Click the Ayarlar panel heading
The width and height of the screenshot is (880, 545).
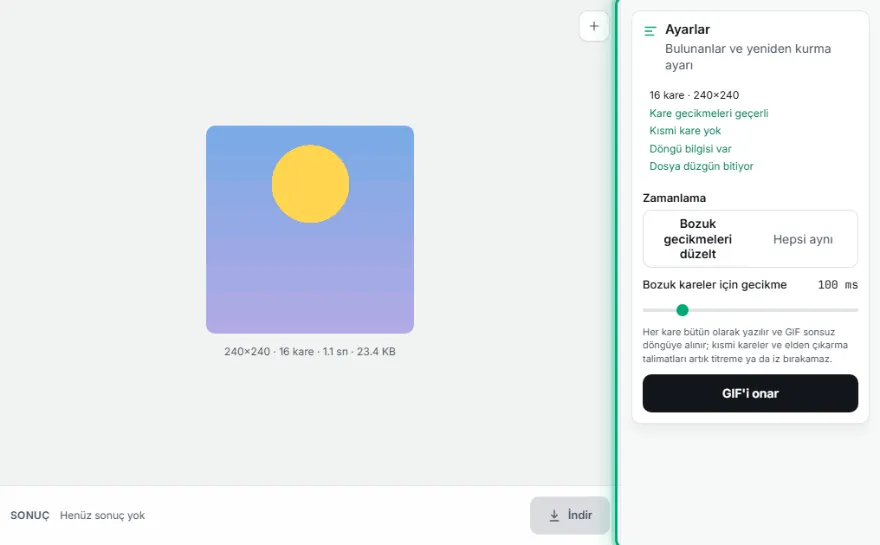(688, 30)
